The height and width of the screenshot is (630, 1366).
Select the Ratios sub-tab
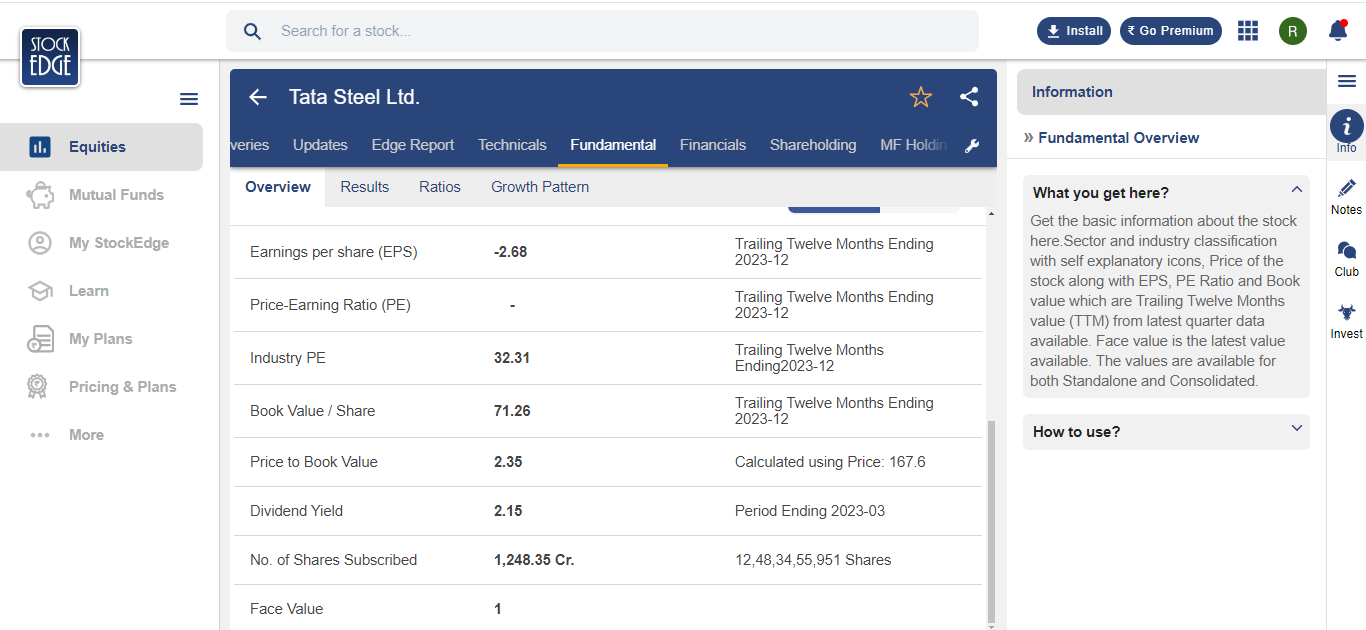[x=440, y=187]
